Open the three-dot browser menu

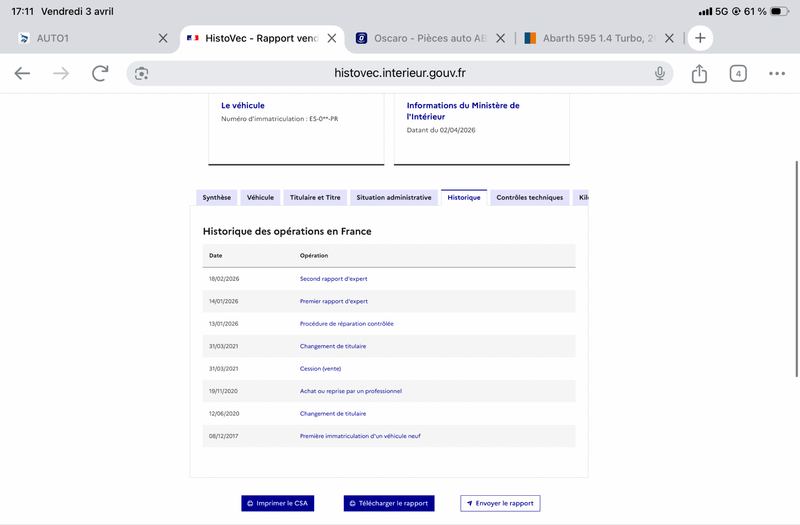point(777,73)
